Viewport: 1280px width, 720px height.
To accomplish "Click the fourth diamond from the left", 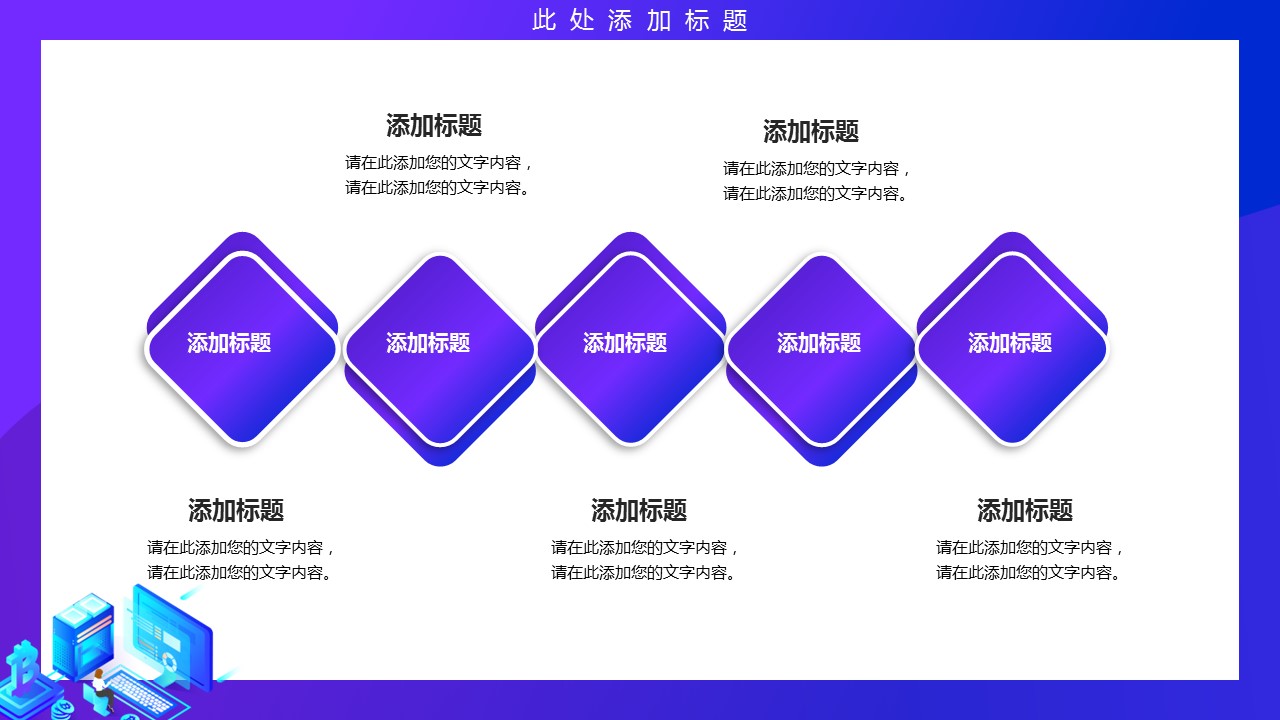I will [x=821, y=348].
